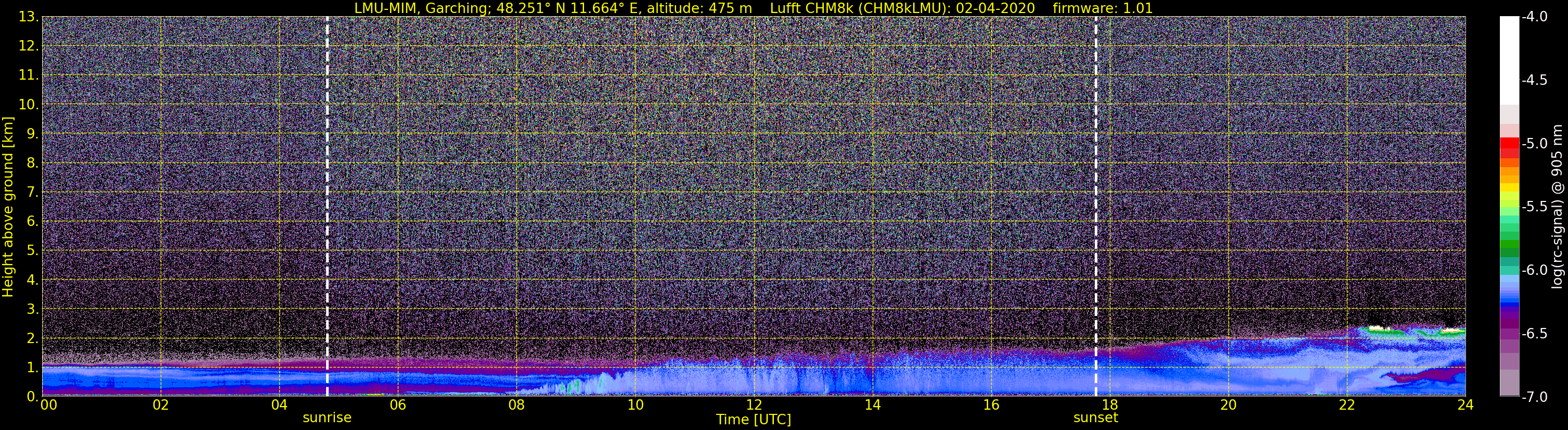Click the red segment of the colorbar
The width and height of the screenshot is (1568, 430).
click(1510, 144)
